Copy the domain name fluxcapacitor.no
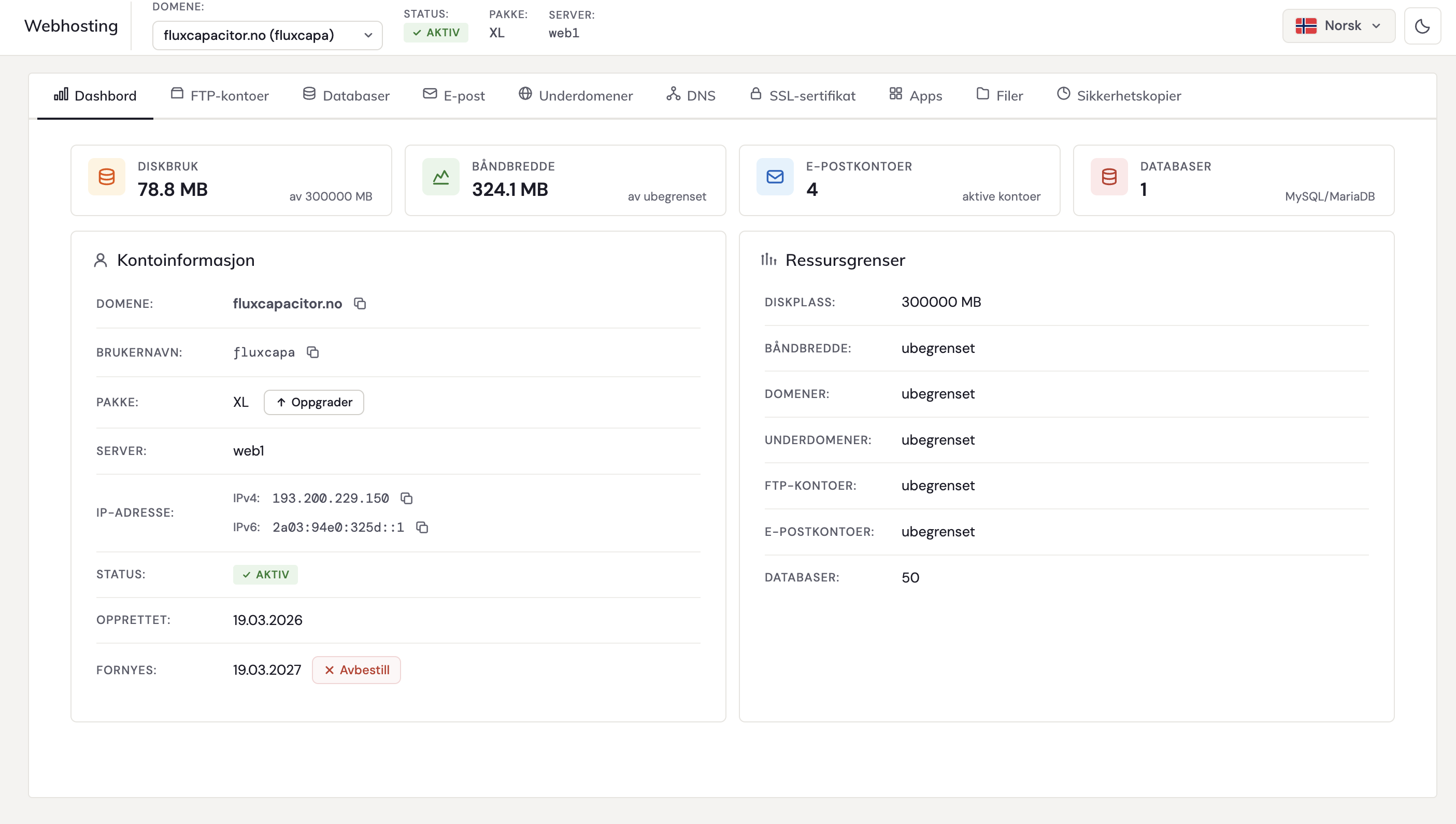Image resolution: width=1456 pixels, height=824 pixels. pos(360,304)
